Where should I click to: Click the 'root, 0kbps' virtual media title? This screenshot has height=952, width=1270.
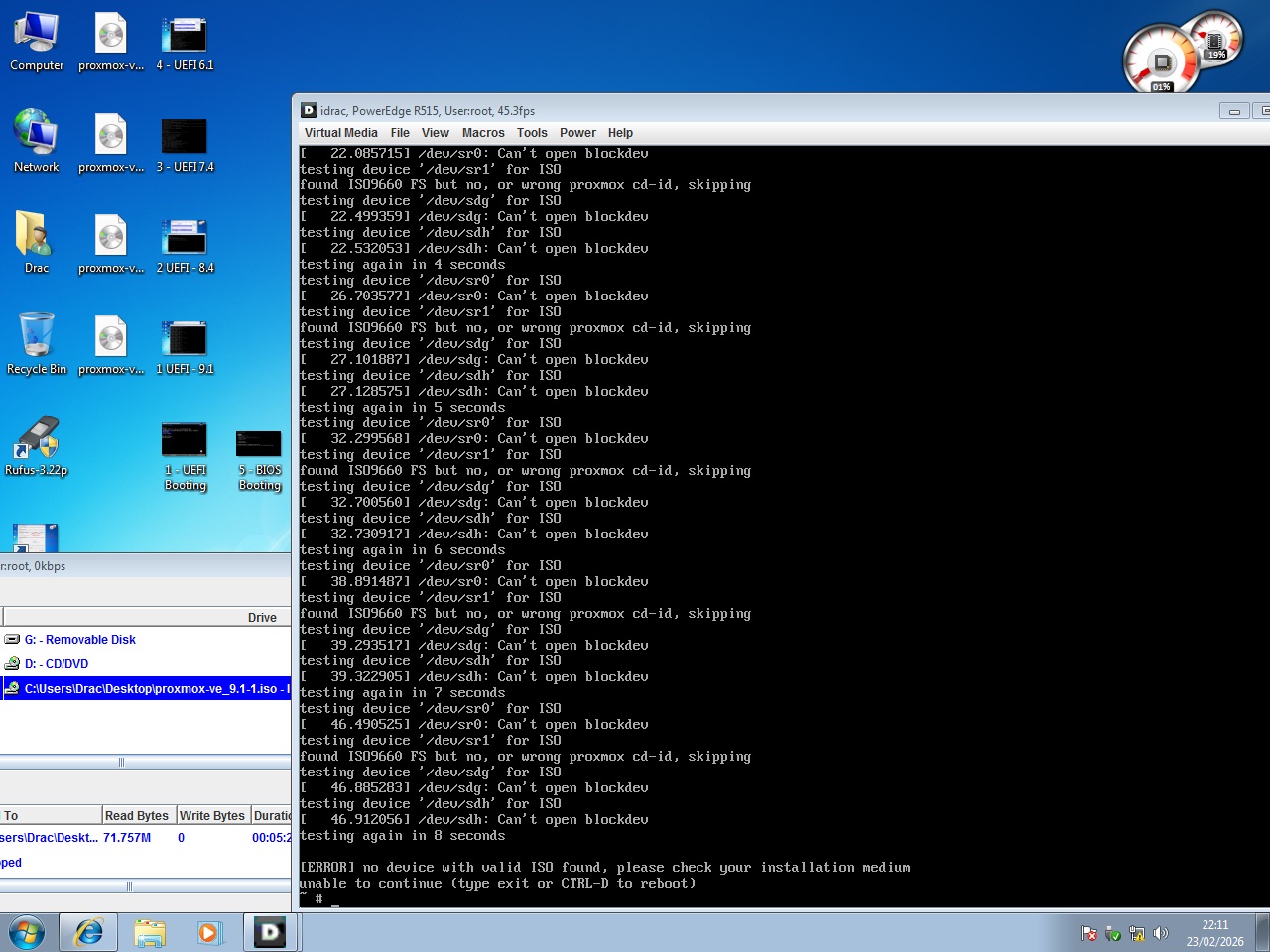[33, 566]
